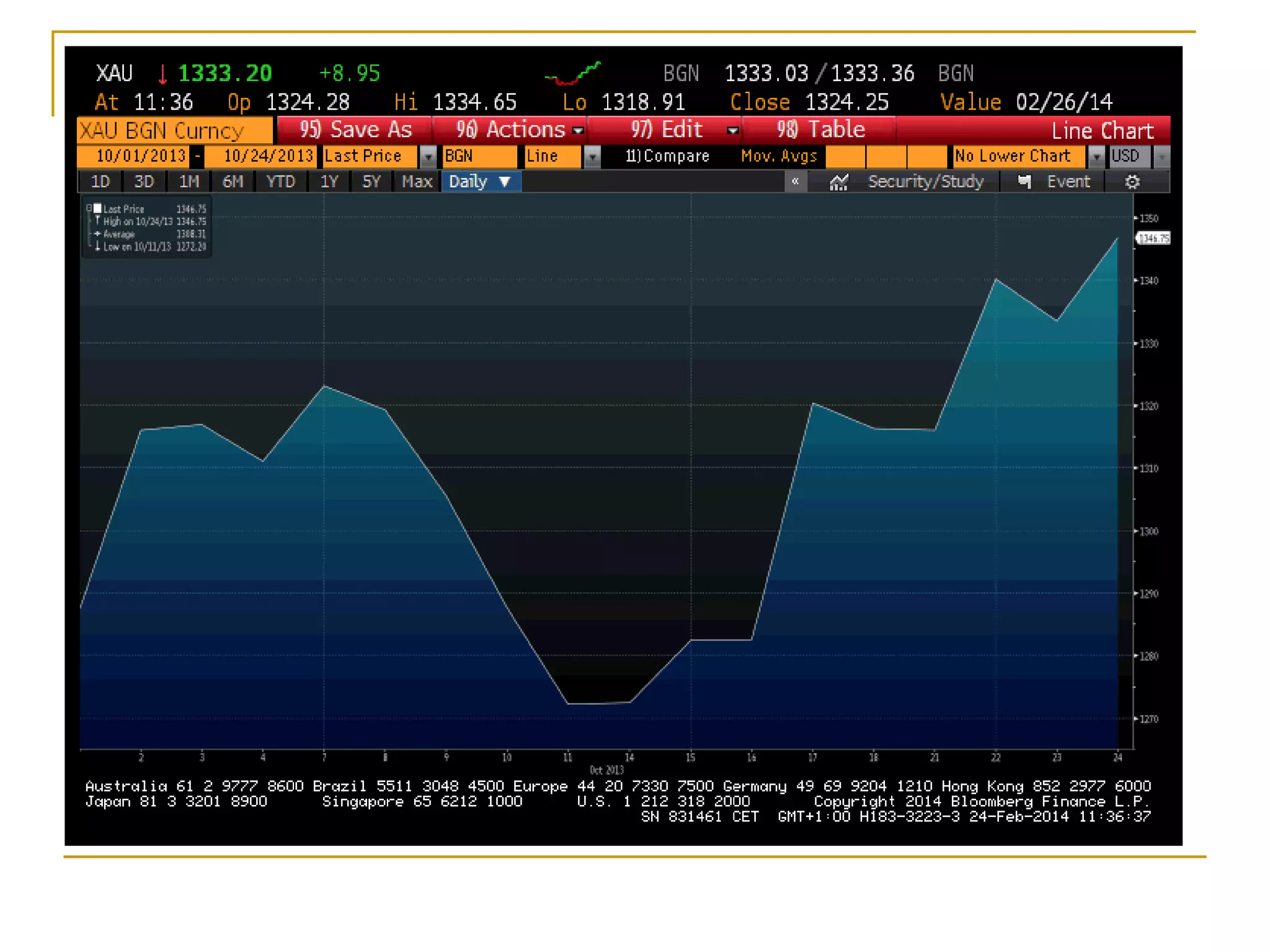Switch to the YTD time range
Viewport: 1270px width, 952px height.
[280, 182]
